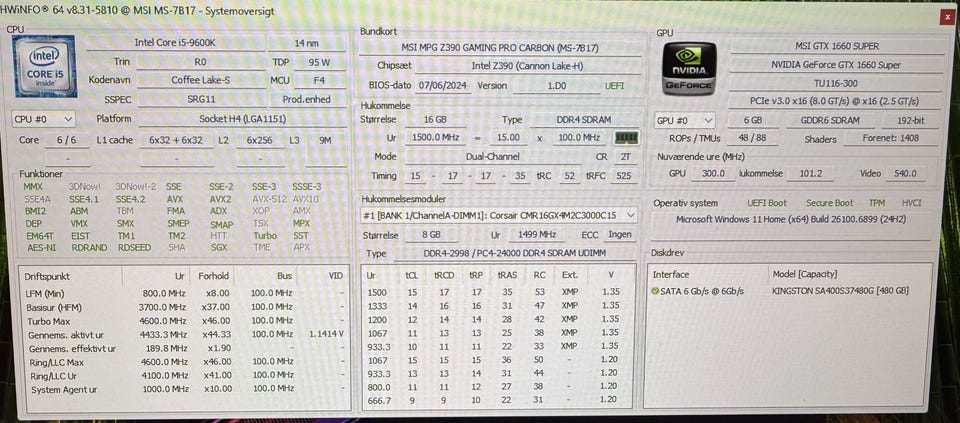Click the Intel Core i5-9600K name field

coord(174,42)
